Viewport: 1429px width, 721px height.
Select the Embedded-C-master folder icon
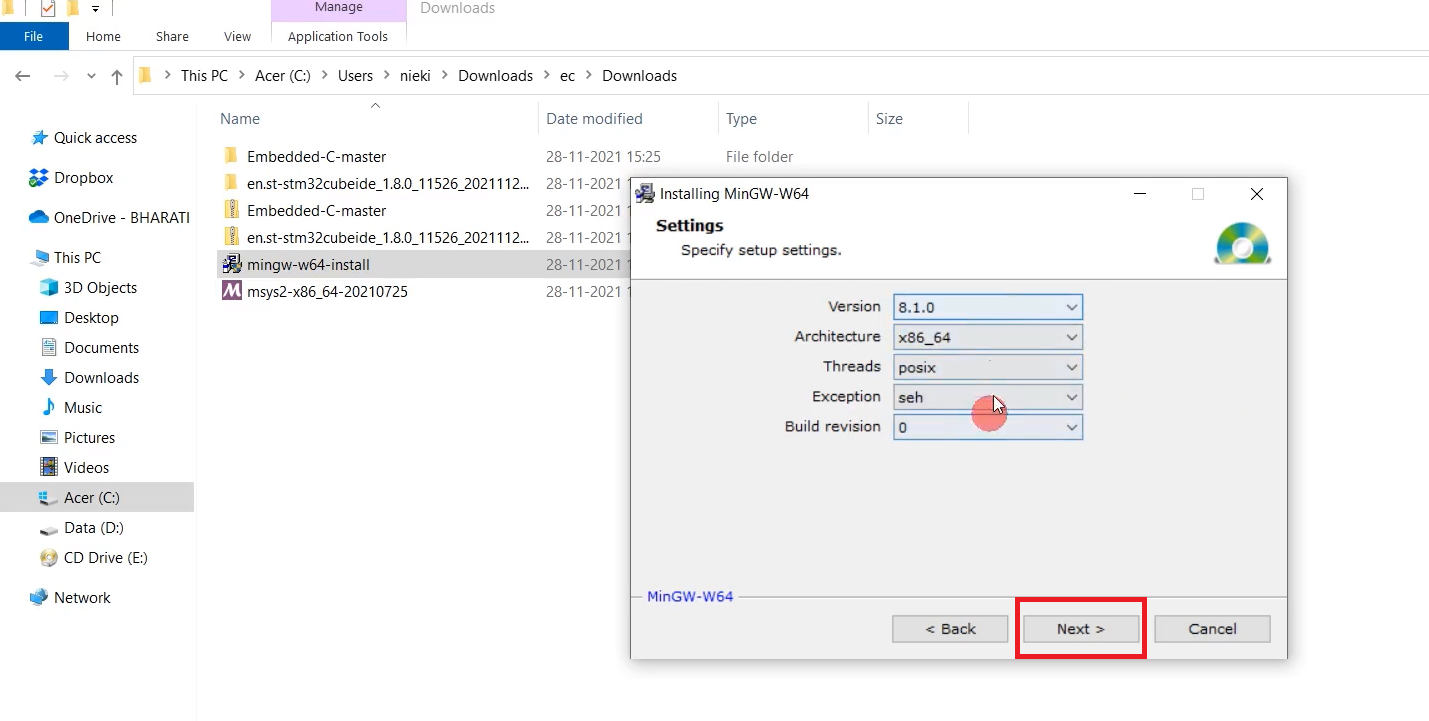pos(231,156)
